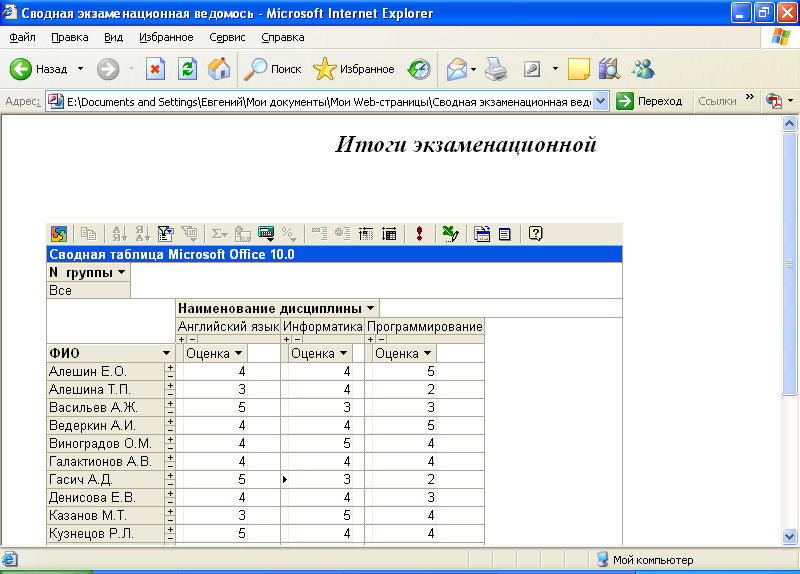Click the Copy icon in pivot toolbar
The image size is (800, 574).
pos(88,234)
